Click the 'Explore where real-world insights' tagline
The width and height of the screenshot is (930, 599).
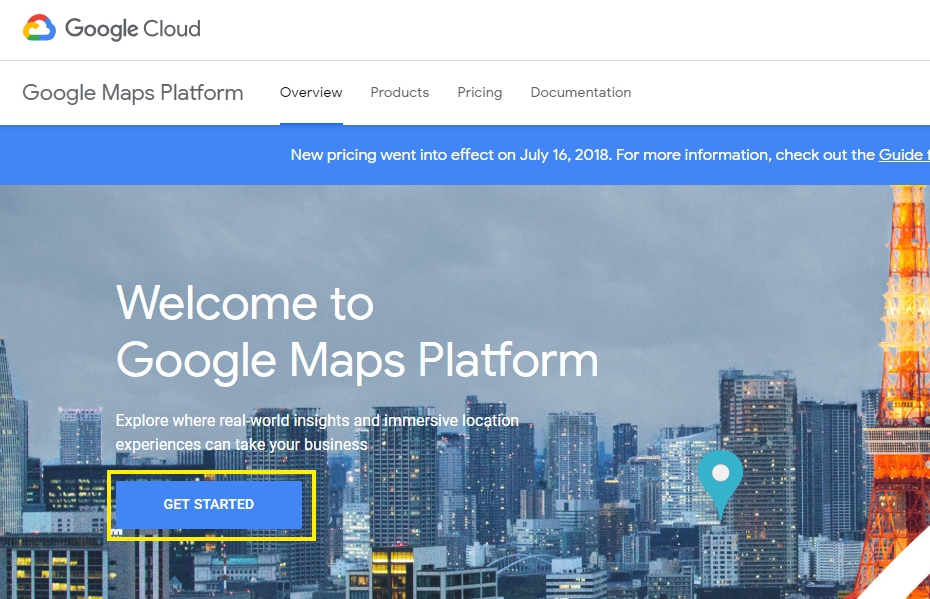coord(317,432)
